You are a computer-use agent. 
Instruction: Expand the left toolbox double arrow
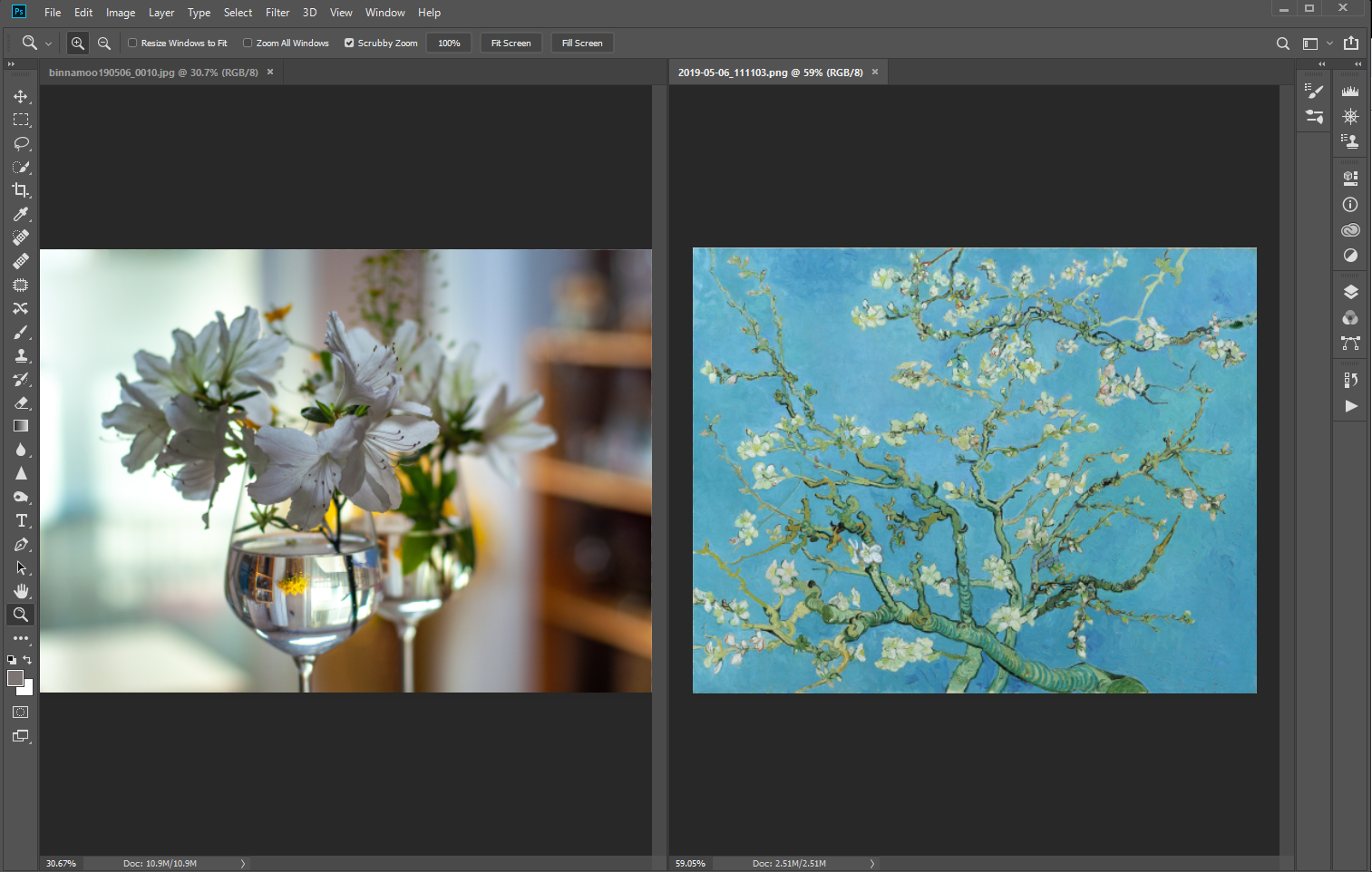[11, 64]
